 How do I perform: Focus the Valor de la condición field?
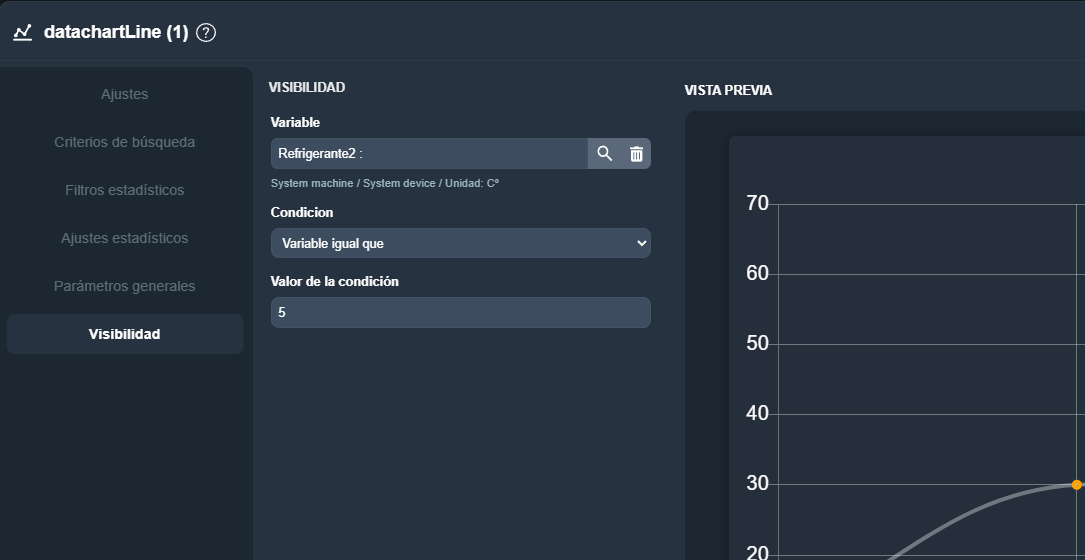[x=460, y=312]
